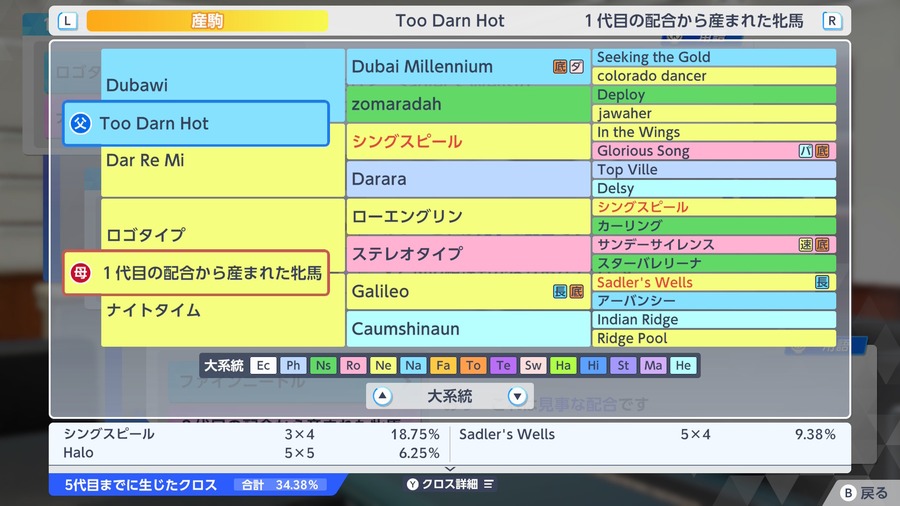Select カーリング cell
This screenshot has width=900, height=506.
click(714, 225)
